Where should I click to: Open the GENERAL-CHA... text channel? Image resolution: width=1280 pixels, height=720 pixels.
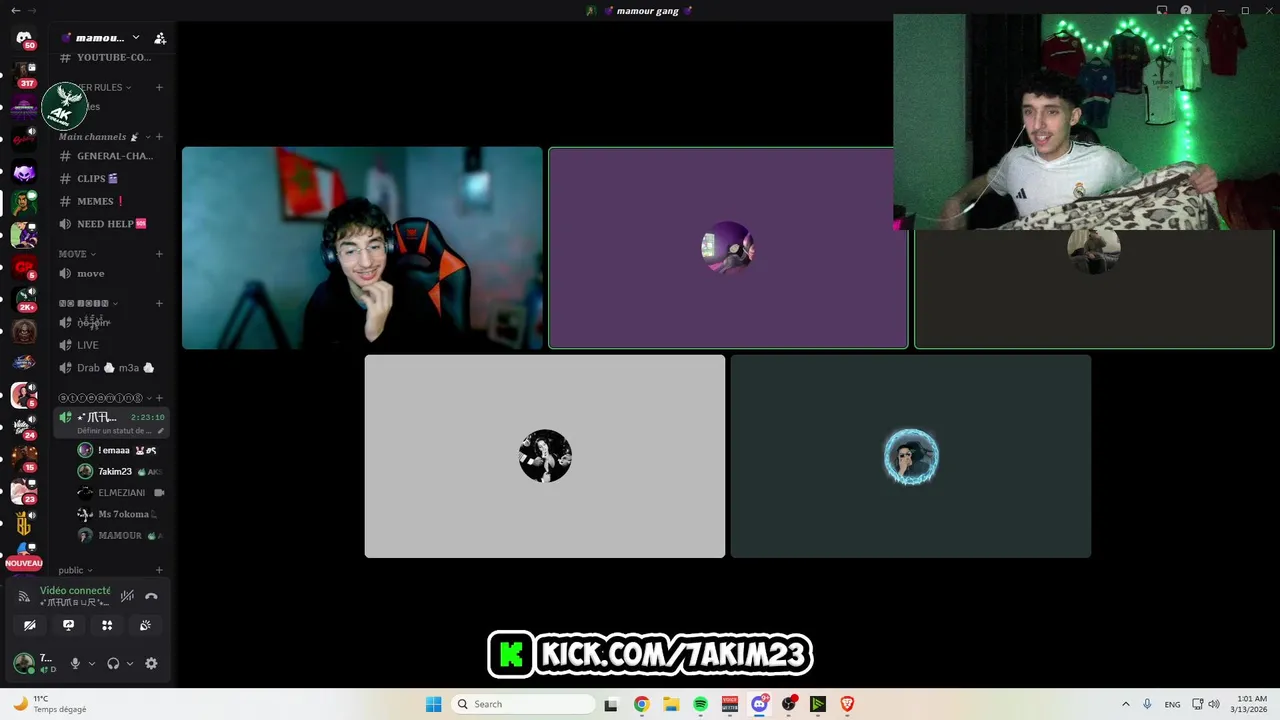111,156
